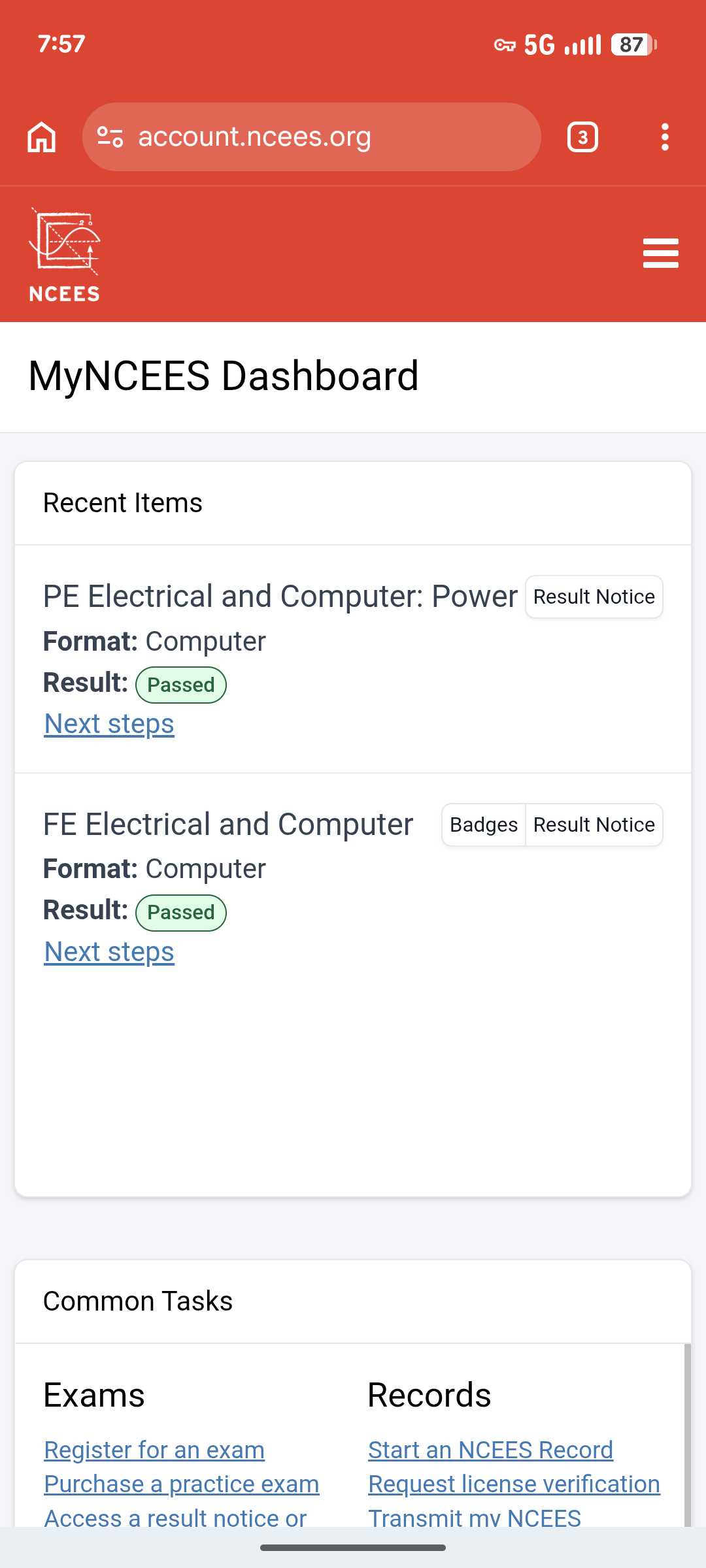Open Result Notice for FE Electrical exam
This screenshot has width=706, height=1568.
(x=594, y=825)
